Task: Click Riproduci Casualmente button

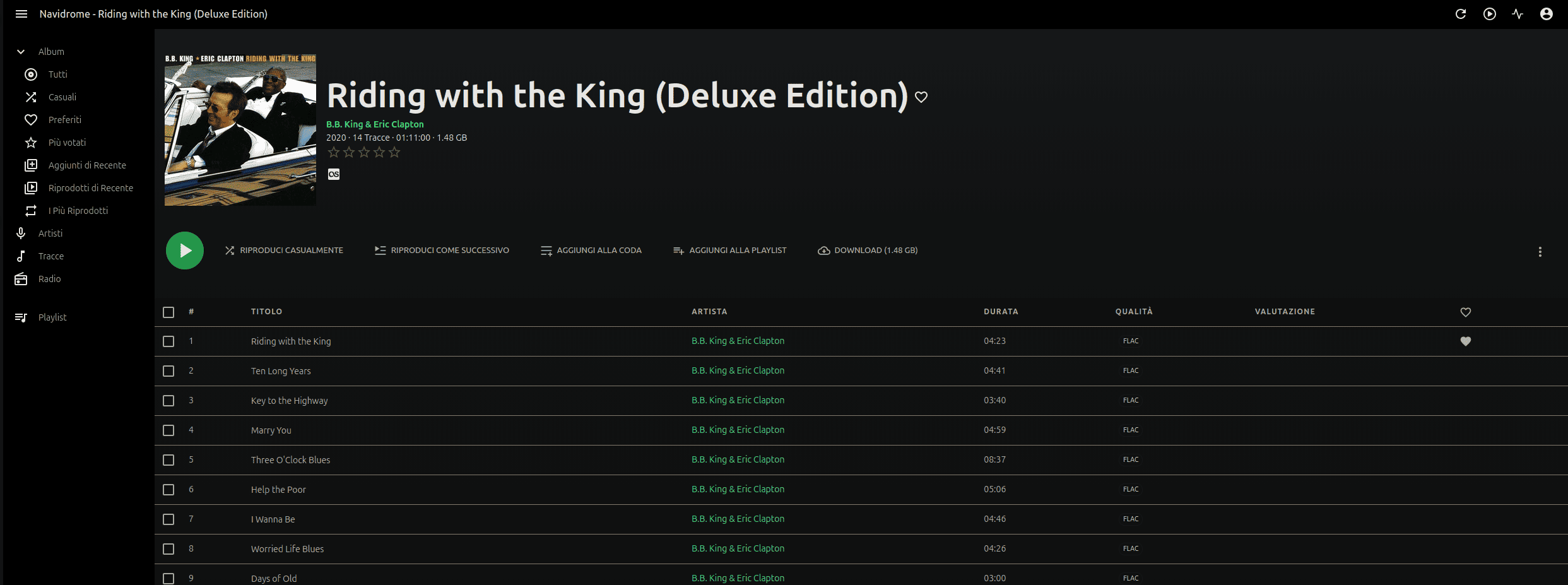Action: [x=284, y=251]
